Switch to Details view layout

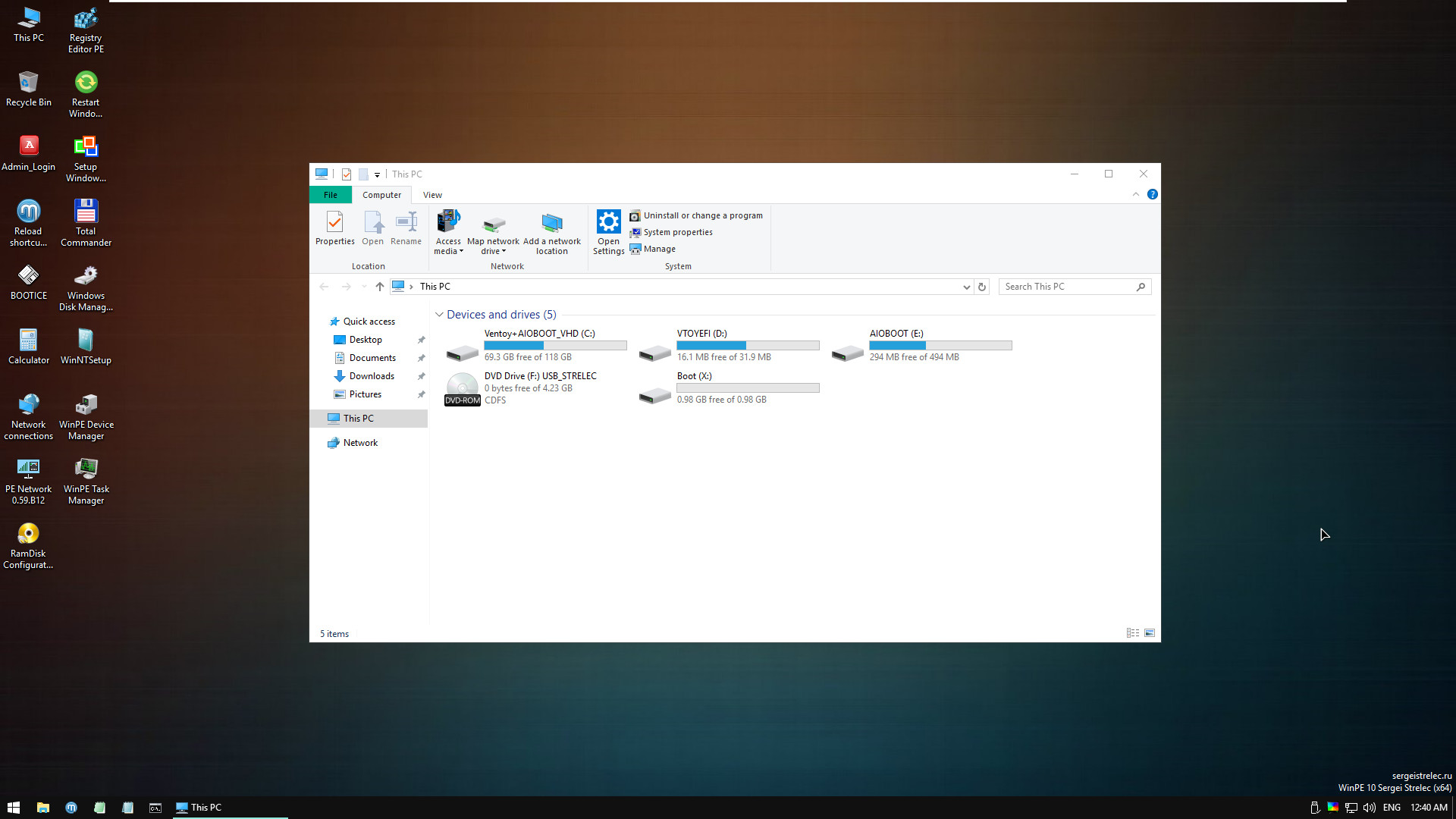tap(1133, 633)
